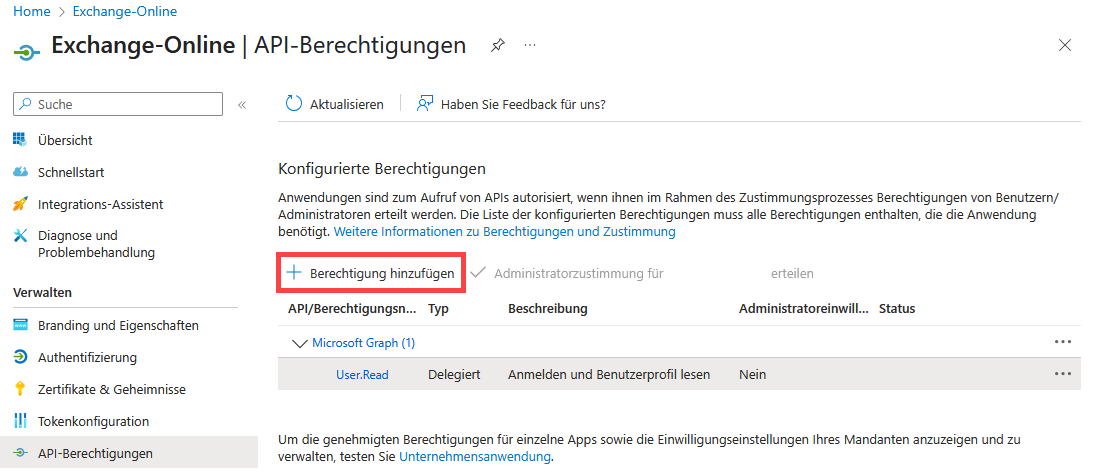The width and height of the screenshot is (1097, 475).
Task: Open Integrations-Assistent rocket item
Action: point(100,205)
